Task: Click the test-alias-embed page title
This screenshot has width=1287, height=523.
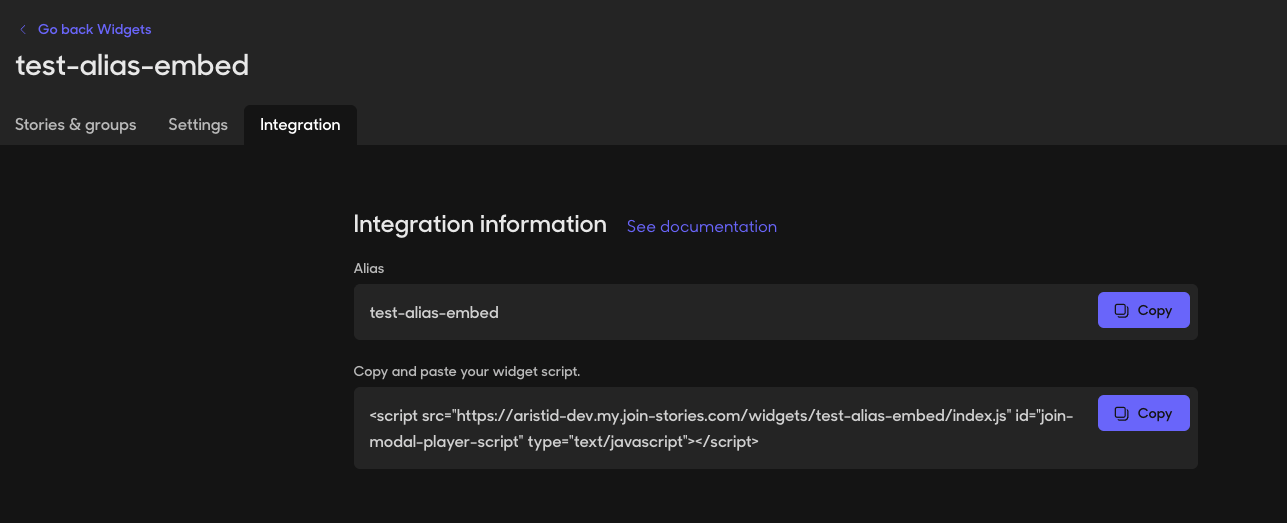Action: pyautogui.click(x=132, y=66)
